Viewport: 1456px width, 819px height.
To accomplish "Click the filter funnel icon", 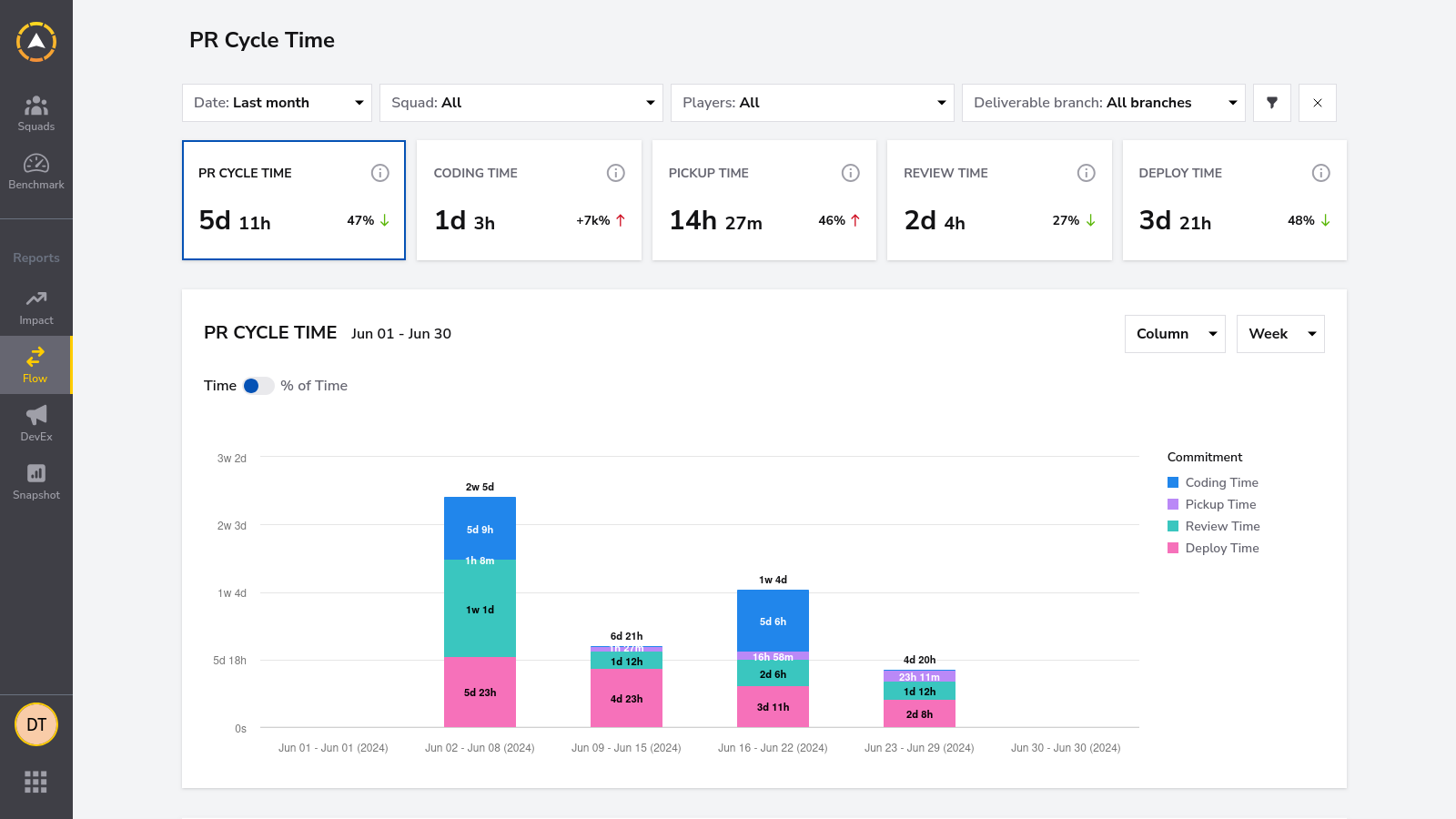I will click(x=1272, y=103).
